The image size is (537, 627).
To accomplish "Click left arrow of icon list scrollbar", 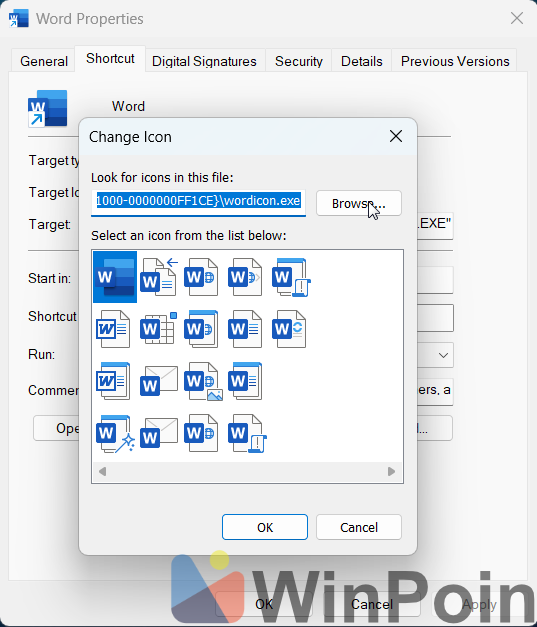I will (102, 471).
